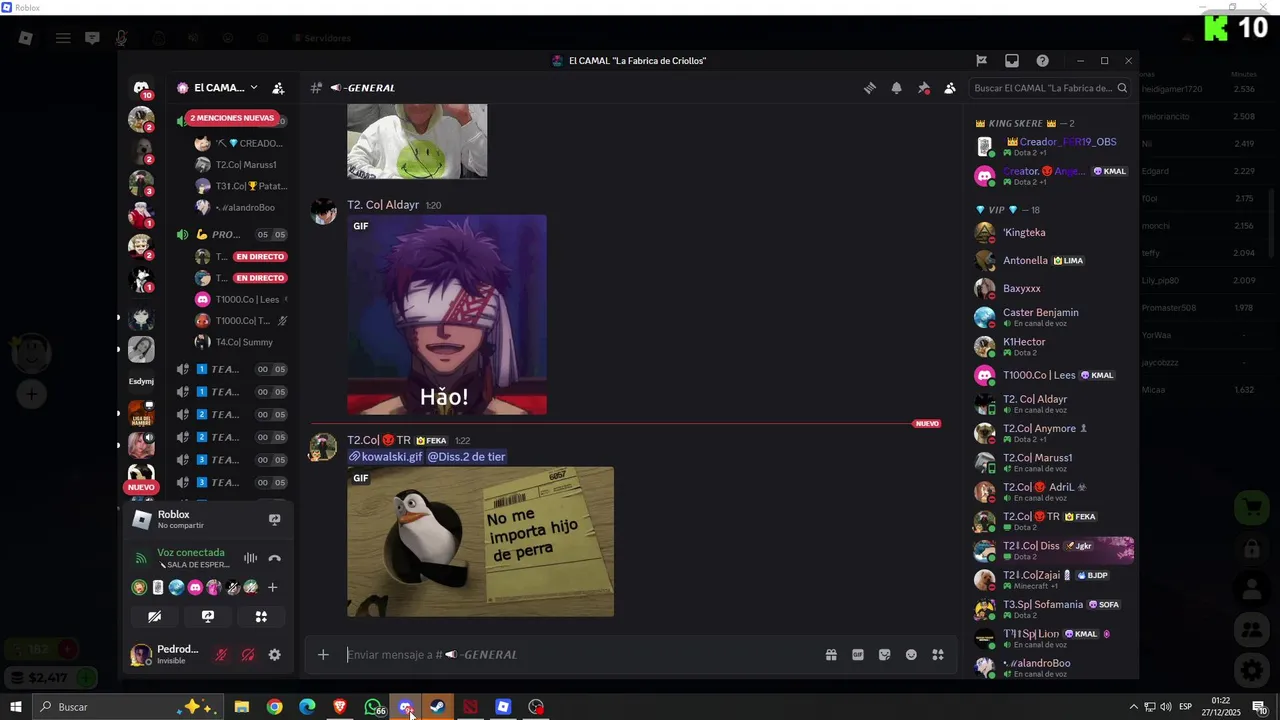Open the sticker picker
Screen dimensions: 1280x720
pyautogui.click(x=884, y=655)
